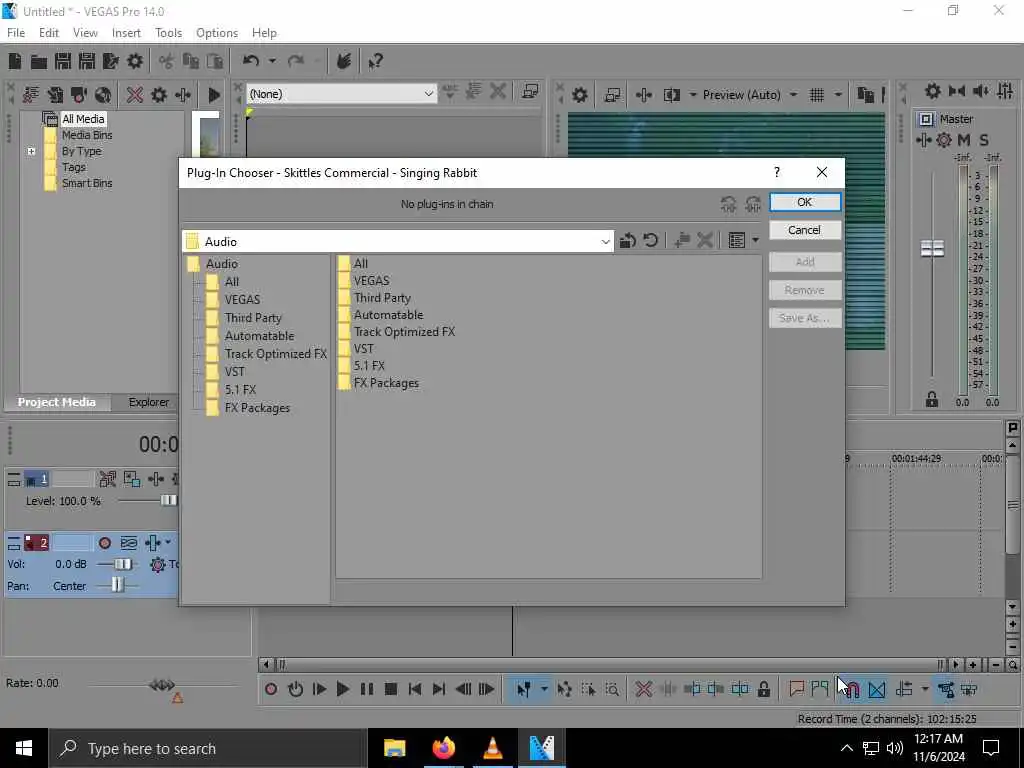Toggle Master bus Mute button M

coord(964,140)
